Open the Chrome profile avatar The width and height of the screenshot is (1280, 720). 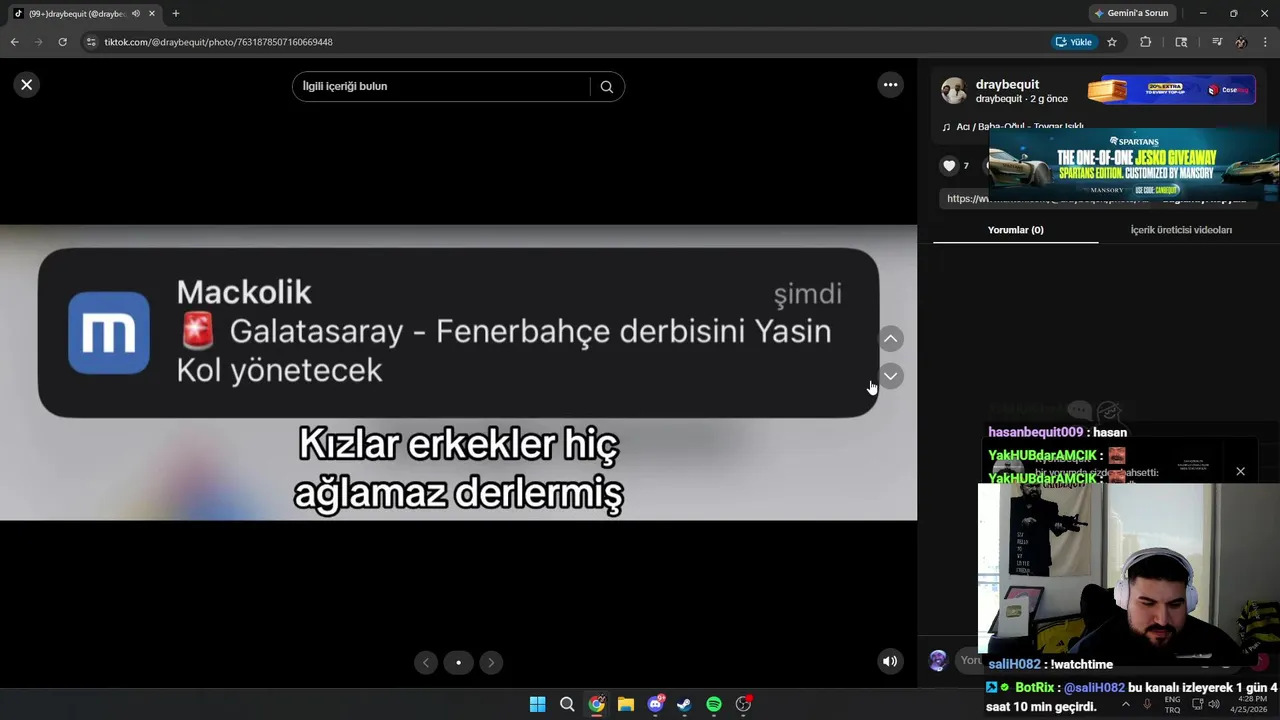click(x=1241, y=42)
